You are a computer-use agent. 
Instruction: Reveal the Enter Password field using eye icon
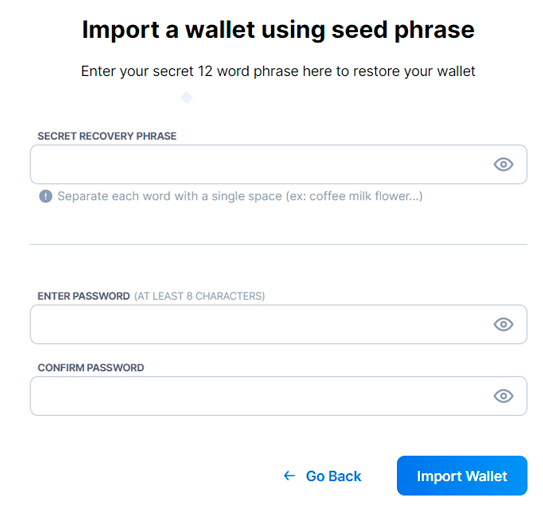coord(503,324)
